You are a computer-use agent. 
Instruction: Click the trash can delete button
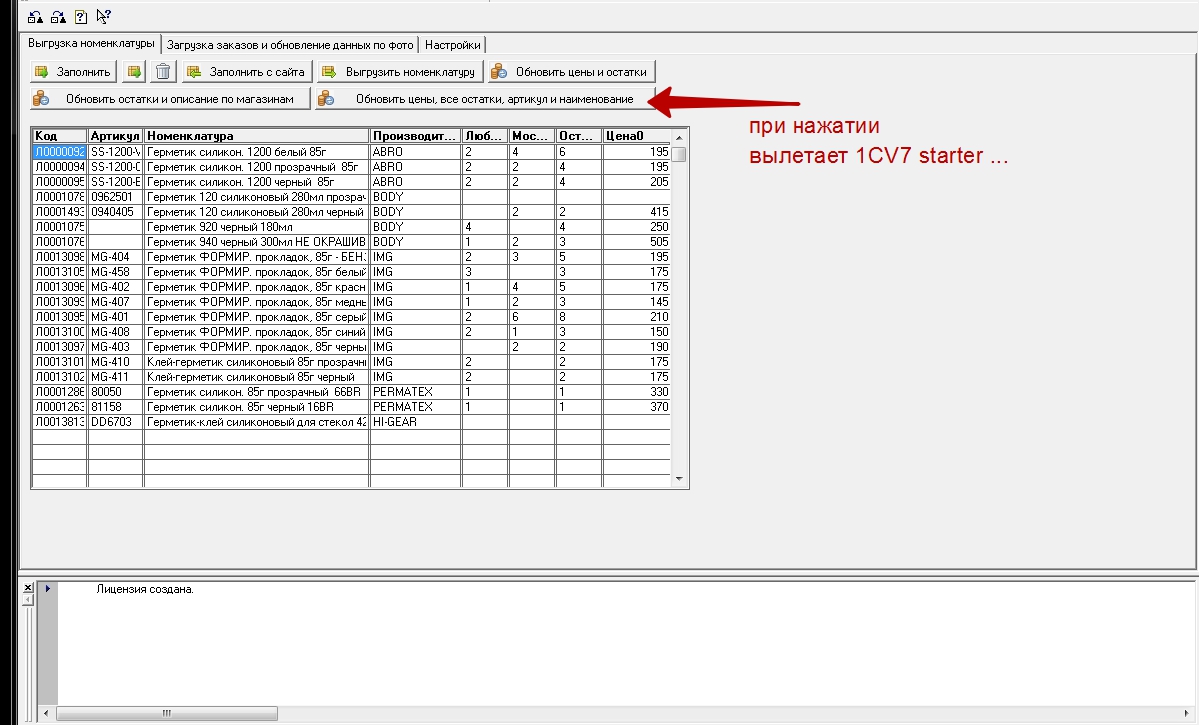[x=165, y=72]
